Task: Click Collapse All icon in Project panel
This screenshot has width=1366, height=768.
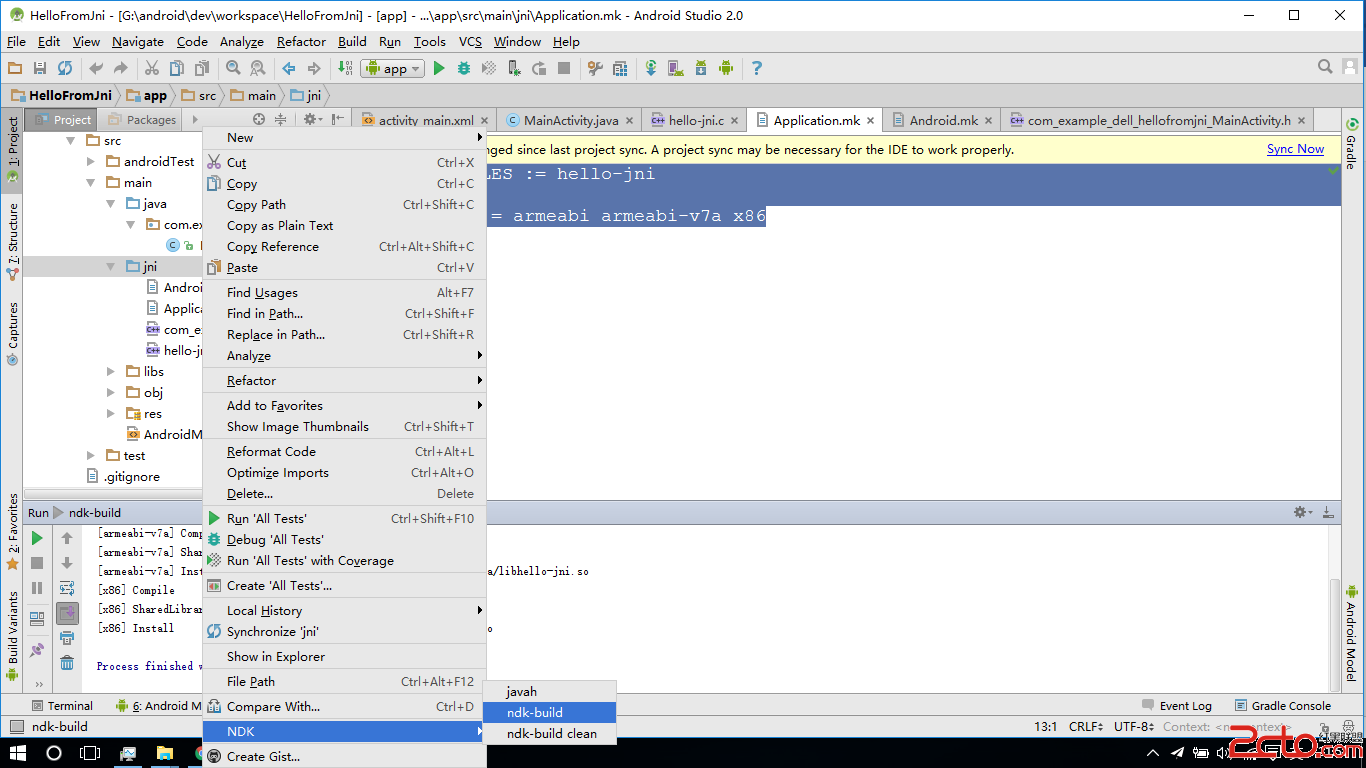Action: pos(281,119)
